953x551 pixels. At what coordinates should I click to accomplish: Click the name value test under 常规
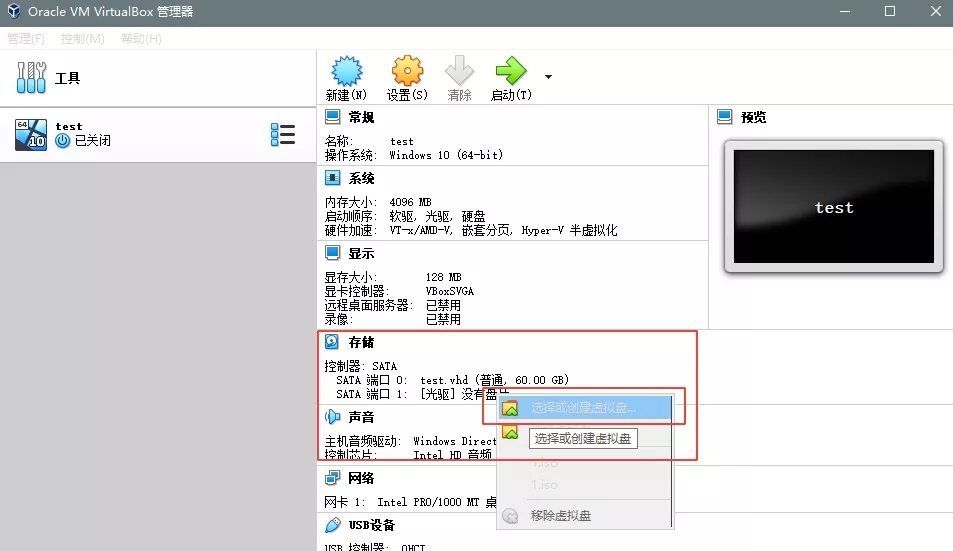[x=402, y=142]
